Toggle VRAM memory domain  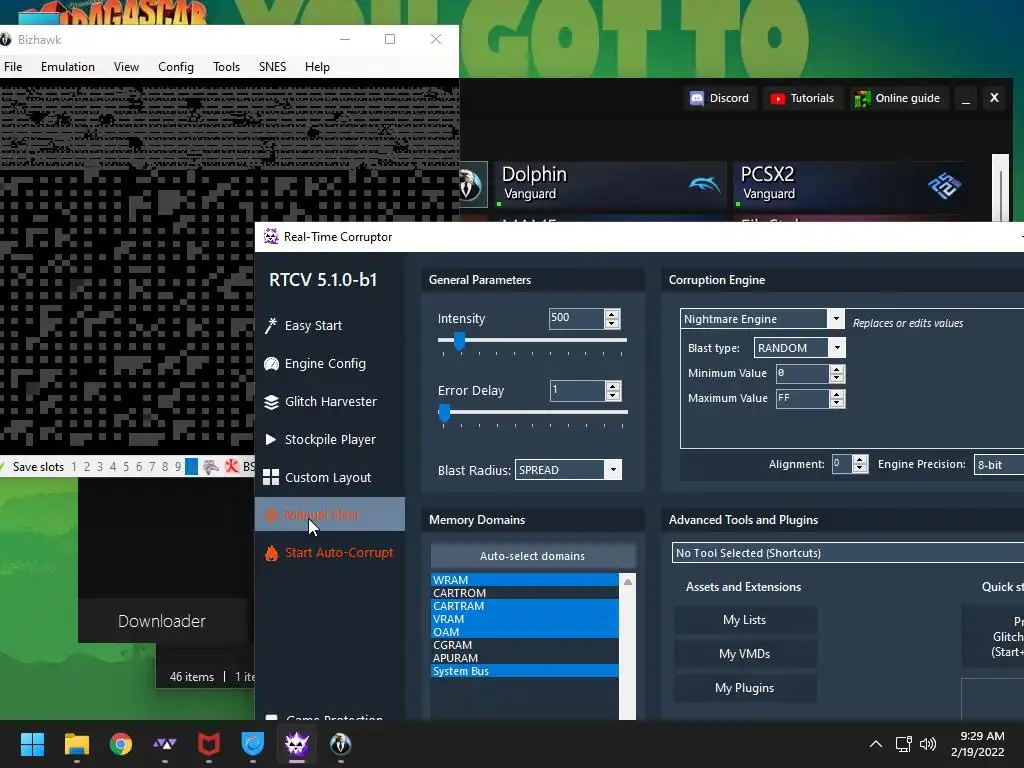[524, 619]
